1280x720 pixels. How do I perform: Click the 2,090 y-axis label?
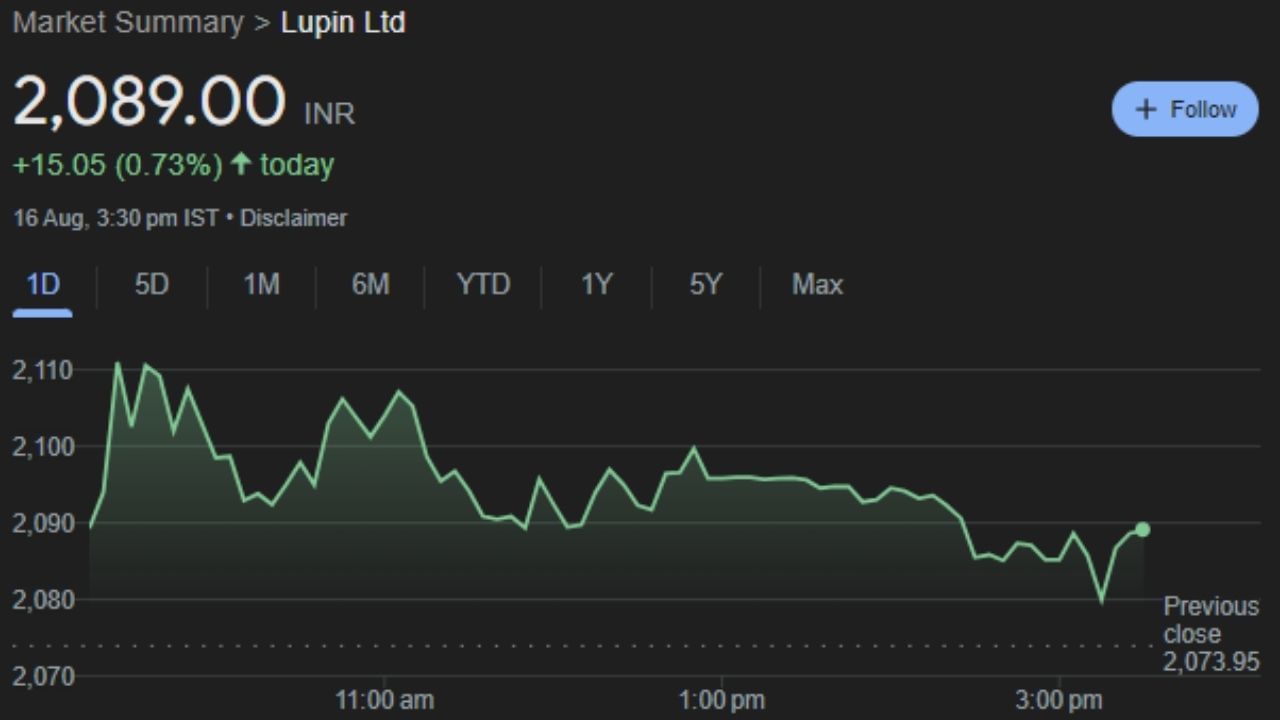point(42,523)
